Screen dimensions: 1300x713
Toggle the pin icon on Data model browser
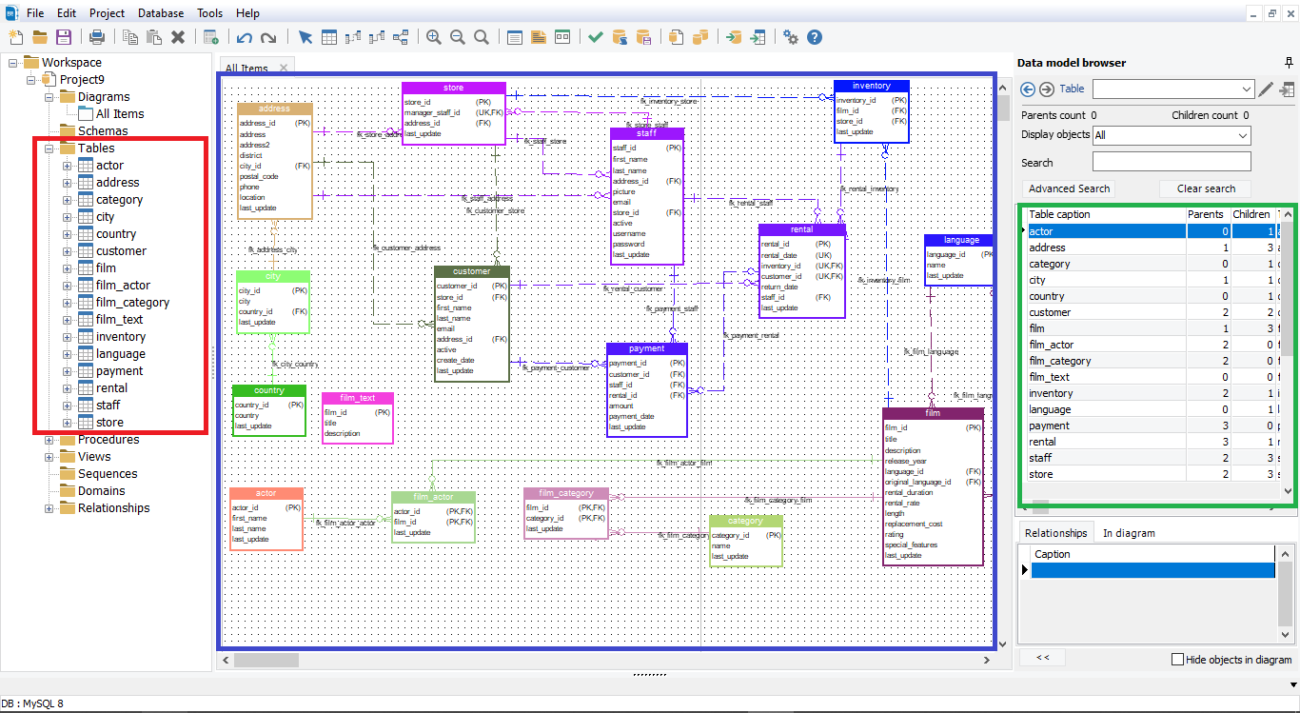click(x=1289, y=62)
